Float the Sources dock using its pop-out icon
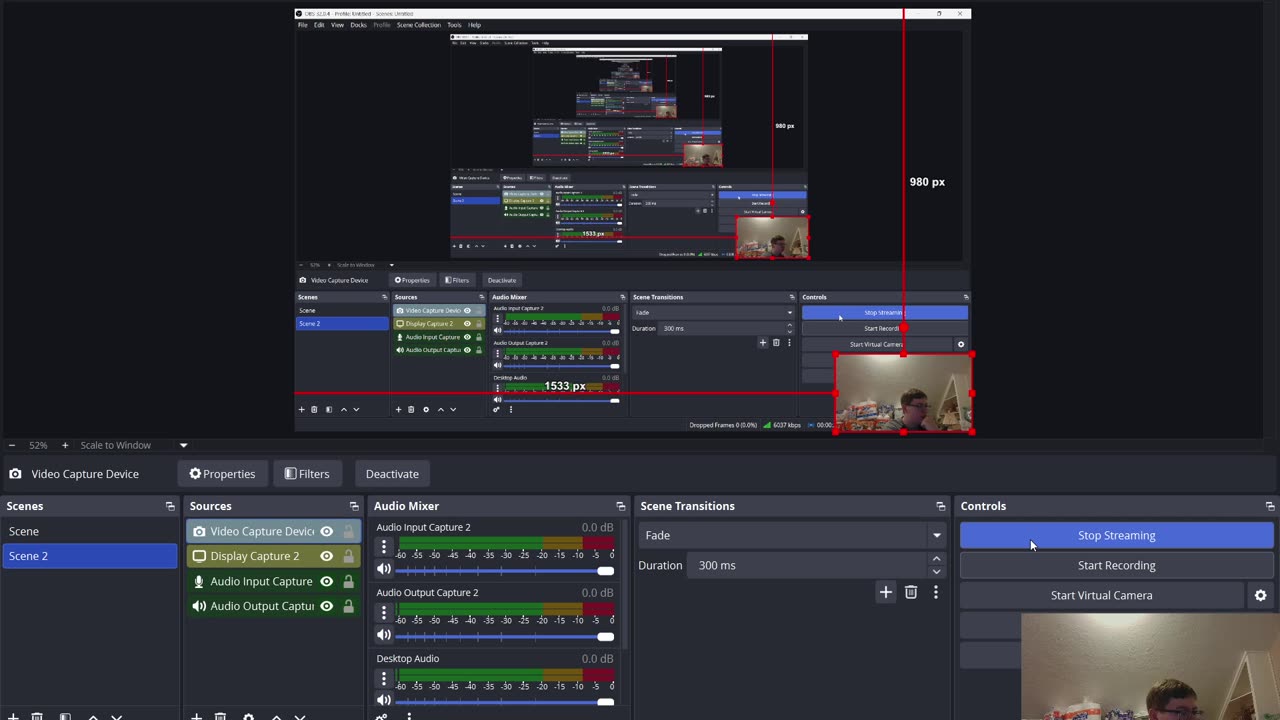Screen dimensions: 1280x720 coord(354,506)
